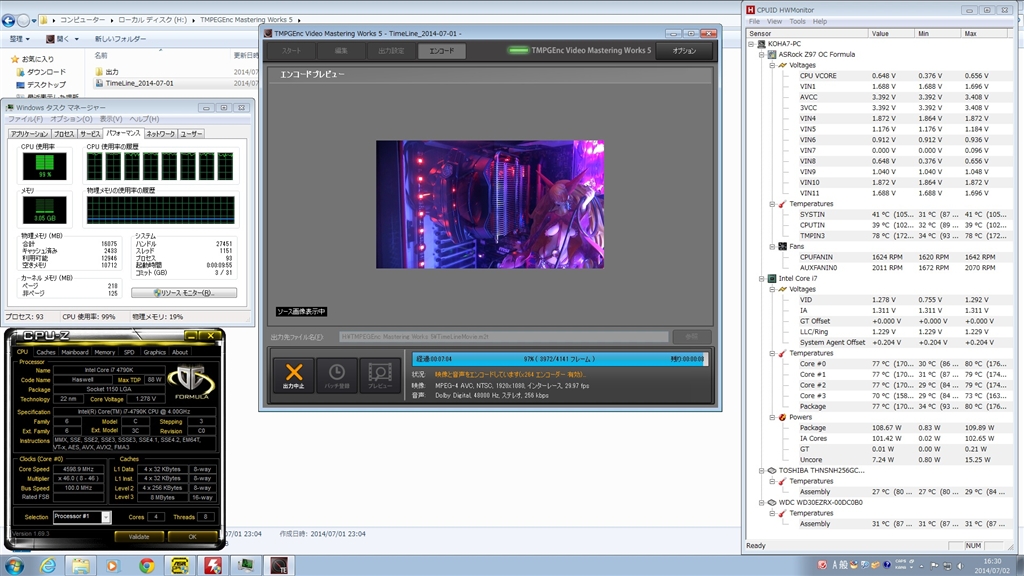The width and height of the screenshot is (1024, 576).
Task: Click the オプション button in TMPGEnc
Action: tap(684, 50)
